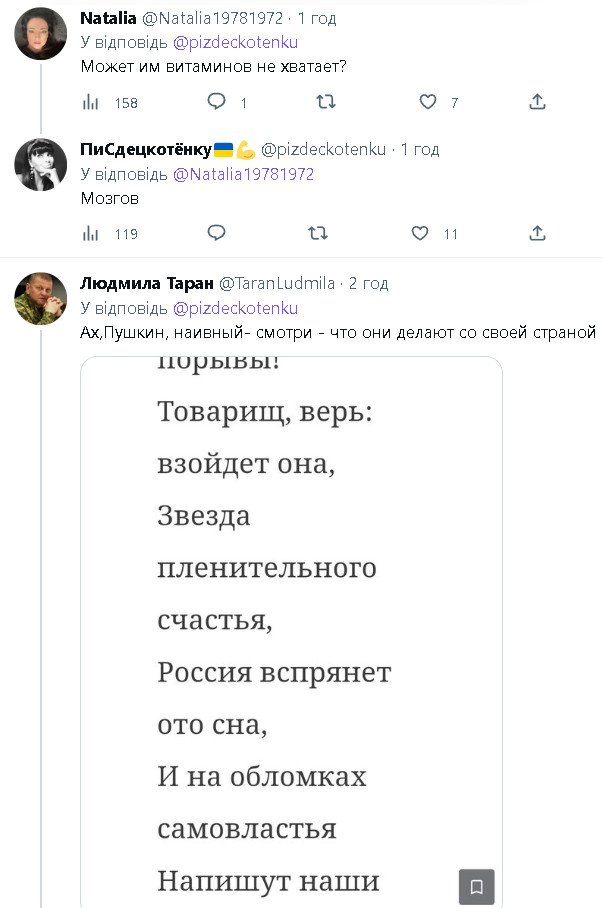Share Natalia's tweet

[x=537, y=102]
